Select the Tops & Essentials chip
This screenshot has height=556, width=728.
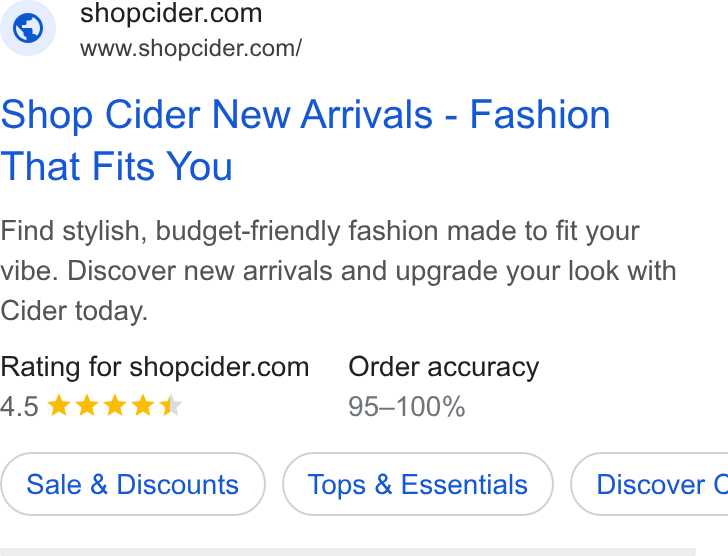[x=418, y=484]
